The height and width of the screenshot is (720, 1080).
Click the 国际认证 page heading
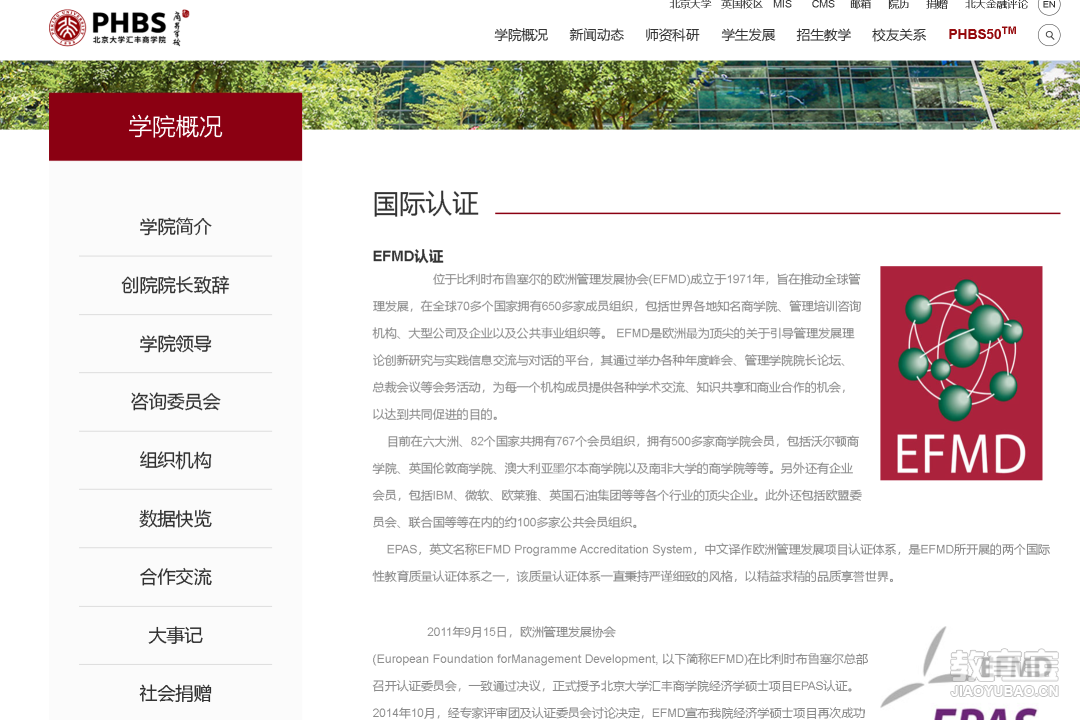(x=426, y=204)
